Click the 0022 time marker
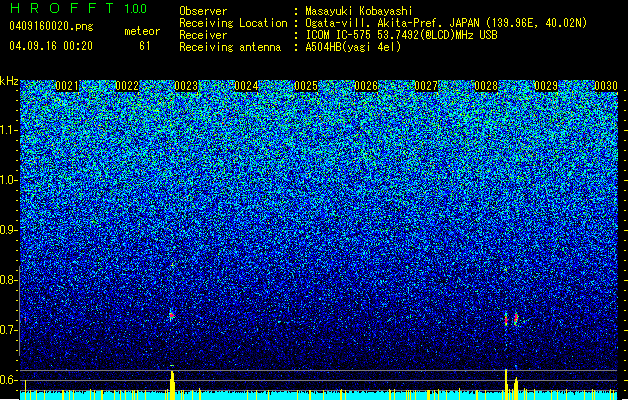Screen dimensions: 629x400 [x=127, y=86]
